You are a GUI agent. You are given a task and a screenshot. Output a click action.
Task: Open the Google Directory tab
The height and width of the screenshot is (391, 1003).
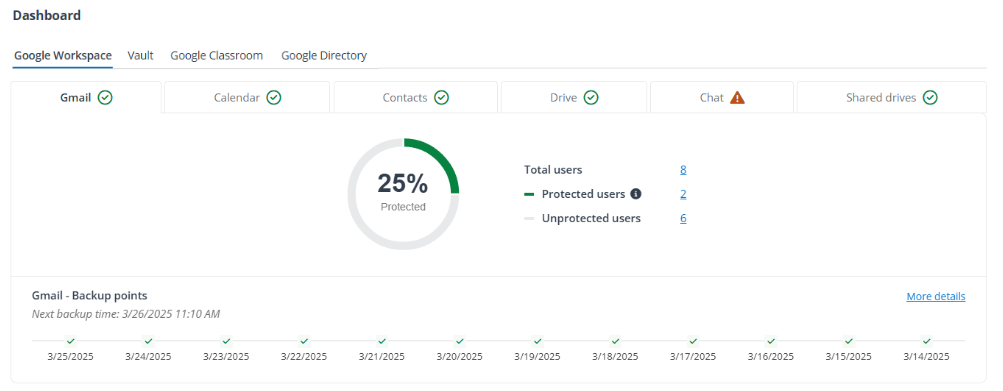(324, 56)
